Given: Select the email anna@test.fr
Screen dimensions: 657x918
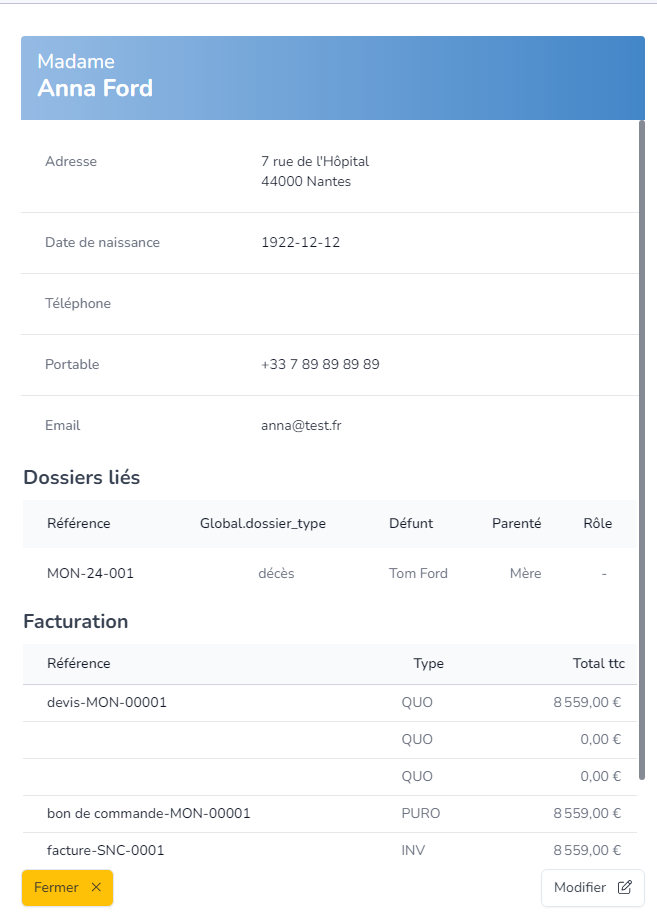Looking at the screenshot, I should 301,426.
